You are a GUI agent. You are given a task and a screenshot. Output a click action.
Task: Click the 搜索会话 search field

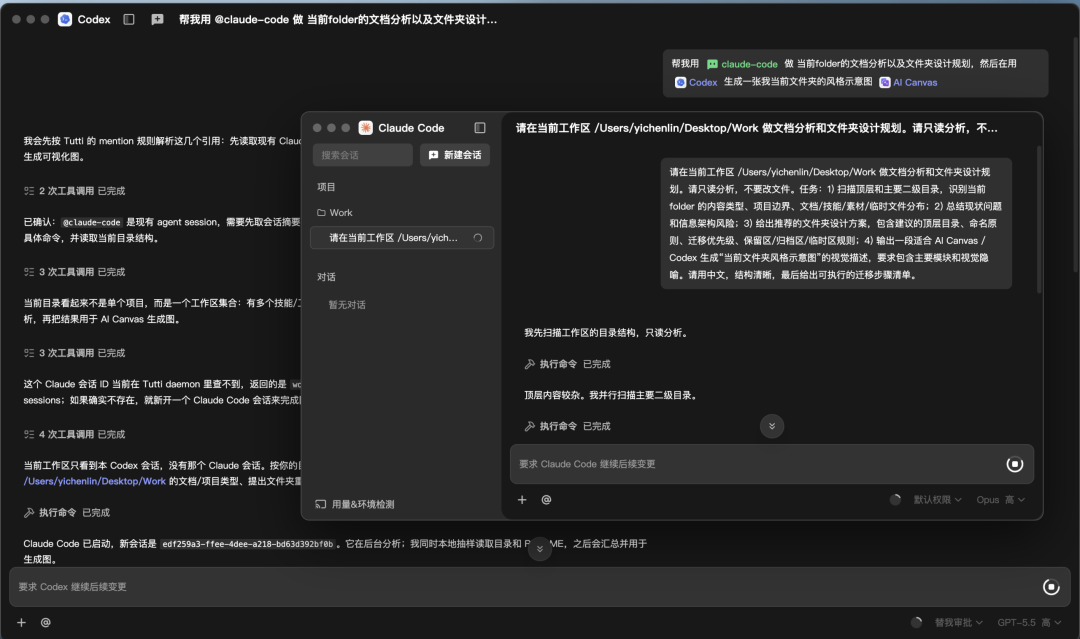click(363, 155)
